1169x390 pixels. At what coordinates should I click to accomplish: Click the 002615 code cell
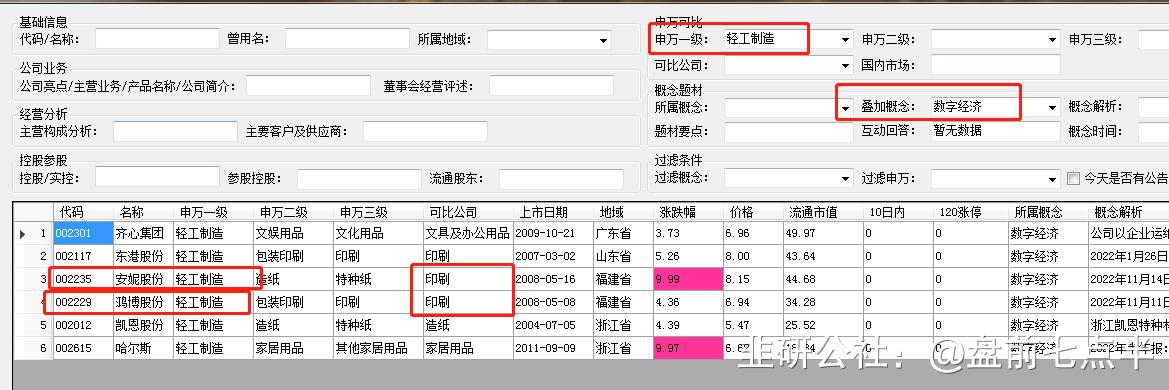pos(84,348)
